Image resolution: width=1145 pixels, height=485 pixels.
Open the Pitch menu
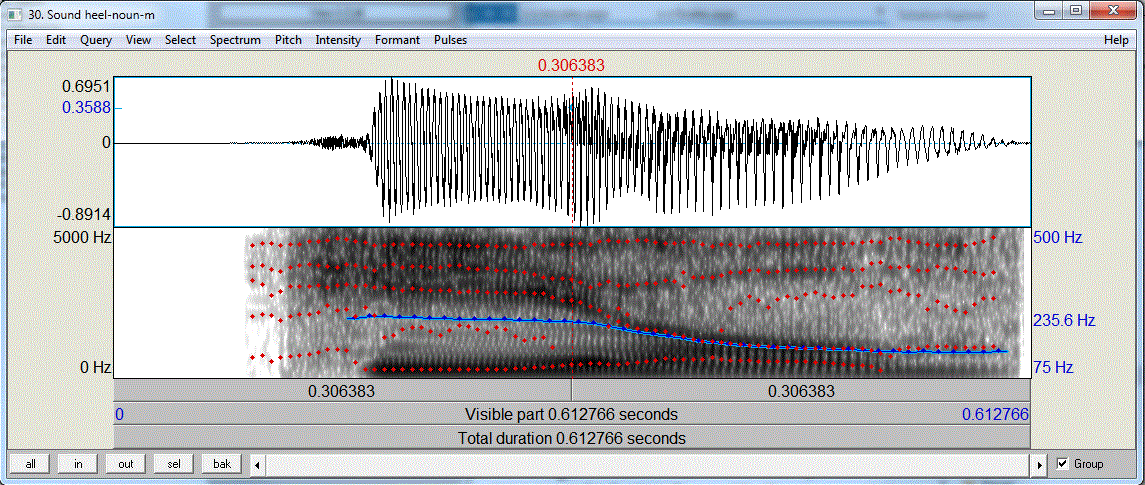tap(288, 40)
